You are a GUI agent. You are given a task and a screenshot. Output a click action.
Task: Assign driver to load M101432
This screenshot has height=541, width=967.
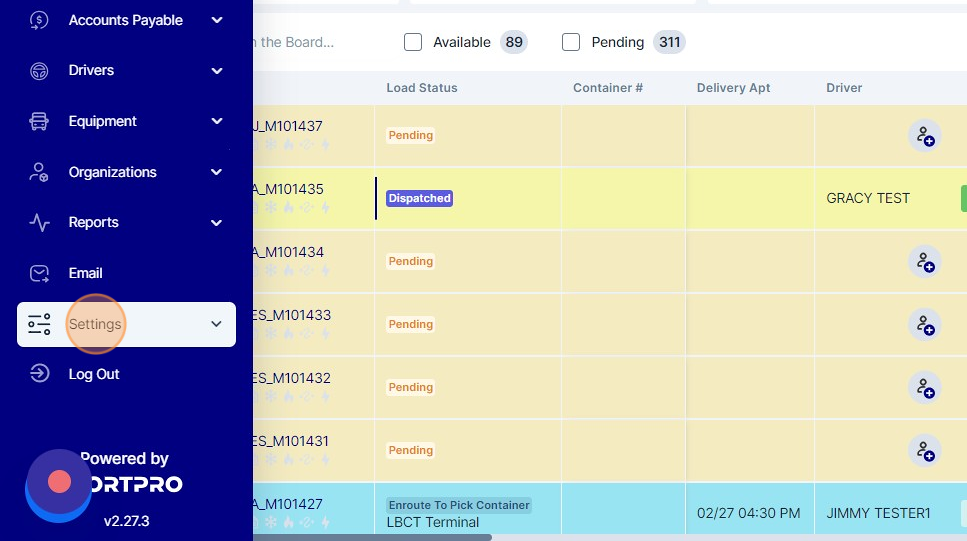click(924, 387)
